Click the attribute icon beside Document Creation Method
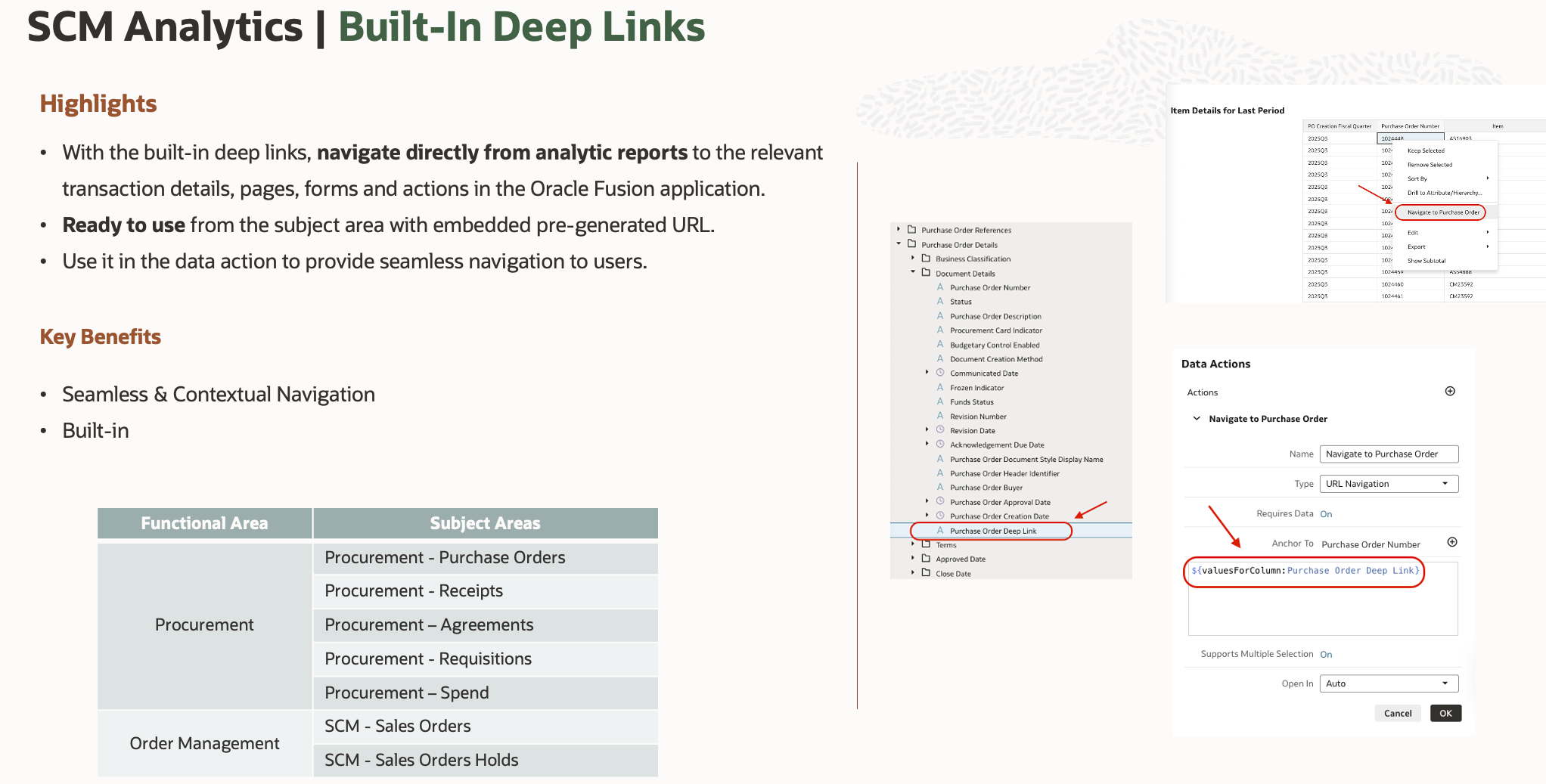 coord(940,358)
